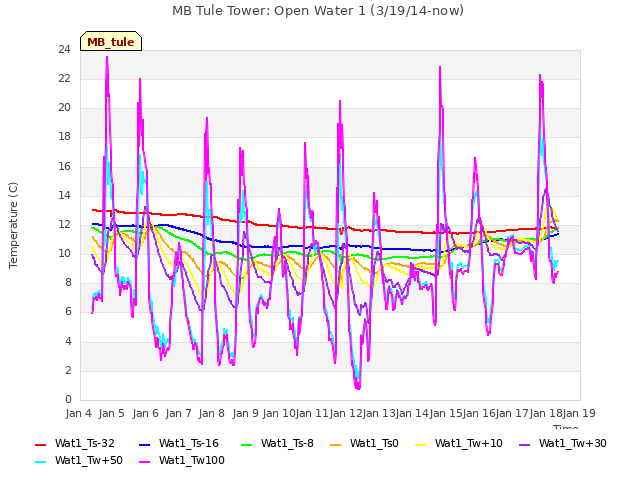The width and height of the screenshot is (640, 480).
Task: Click the MB_tule annotation label
Action: point(111,42)
